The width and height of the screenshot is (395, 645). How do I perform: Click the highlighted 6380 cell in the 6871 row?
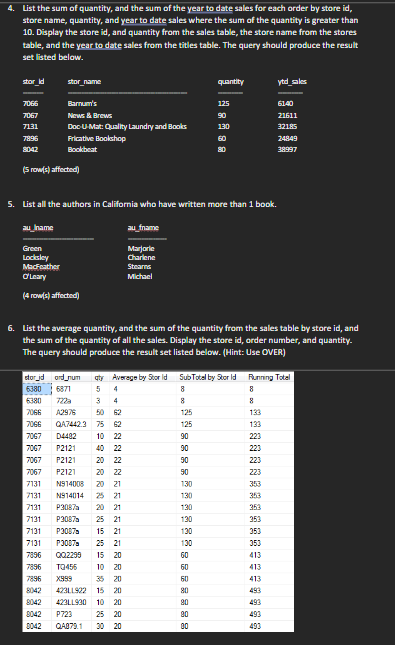(37, 389)
